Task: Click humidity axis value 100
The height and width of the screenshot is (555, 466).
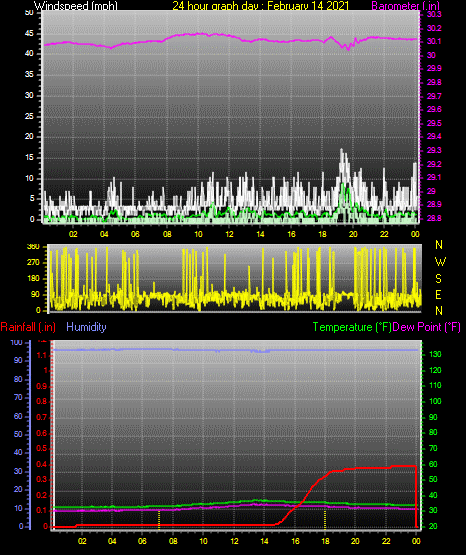Action: click(x=16, y=342)
